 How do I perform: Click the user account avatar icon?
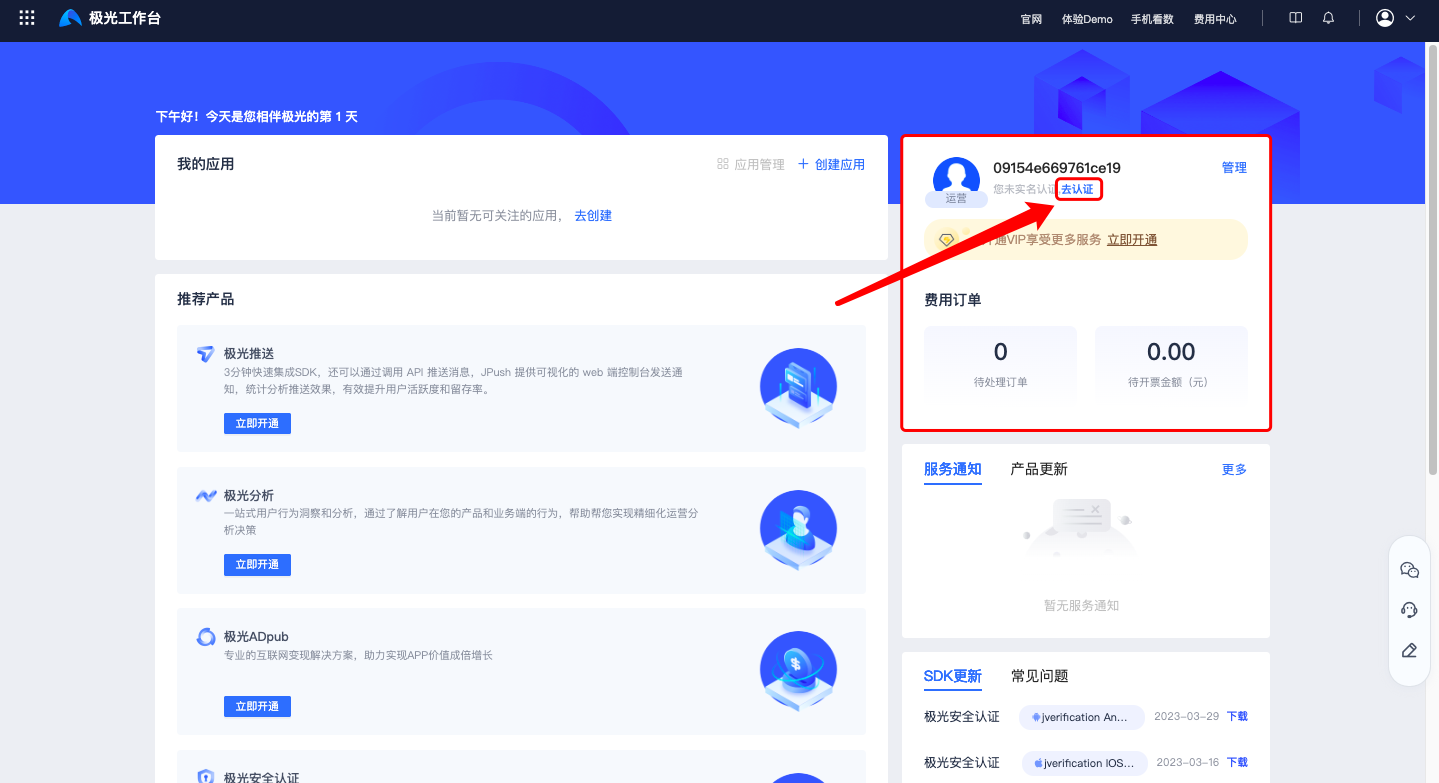tap(1385, 18)
